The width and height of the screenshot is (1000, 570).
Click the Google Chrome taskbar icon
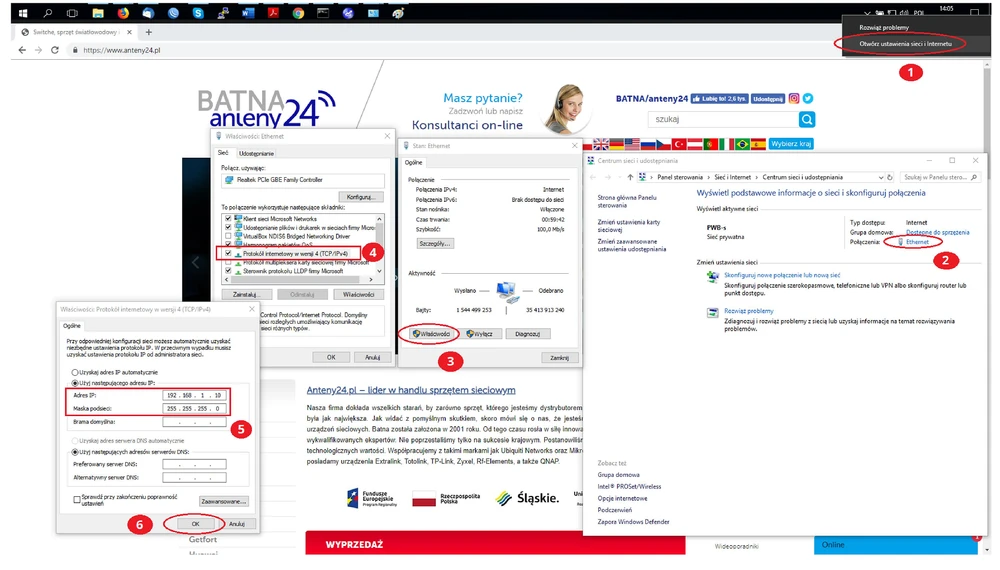(x=298, y=14)
